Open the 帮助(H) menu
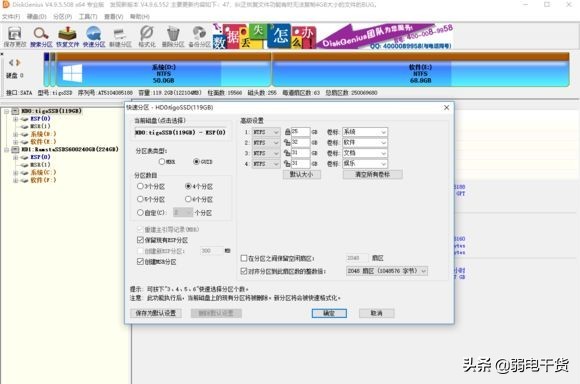580x384 pixels. pyautogui.click(x=139, y=17)
